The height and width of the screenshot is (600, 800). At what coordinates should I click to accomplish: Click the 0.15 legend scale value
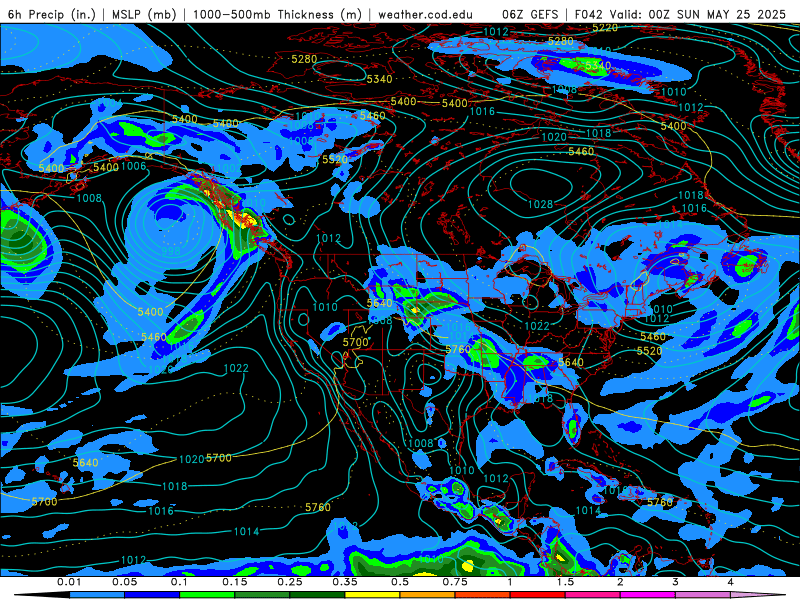pyautogui.click(x=235, y=582)
